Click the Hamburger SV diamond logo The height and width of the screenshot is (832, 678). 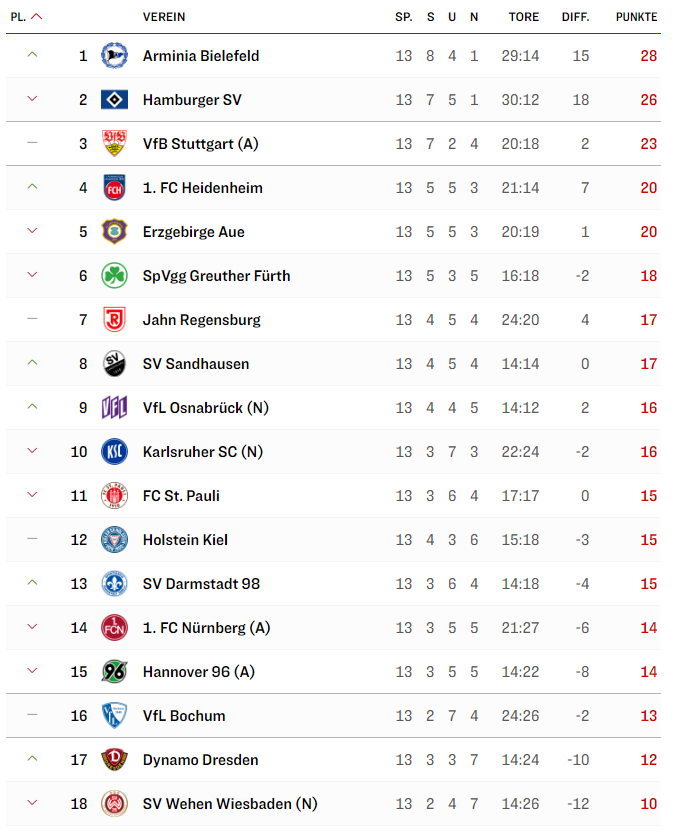pos(114,100)
